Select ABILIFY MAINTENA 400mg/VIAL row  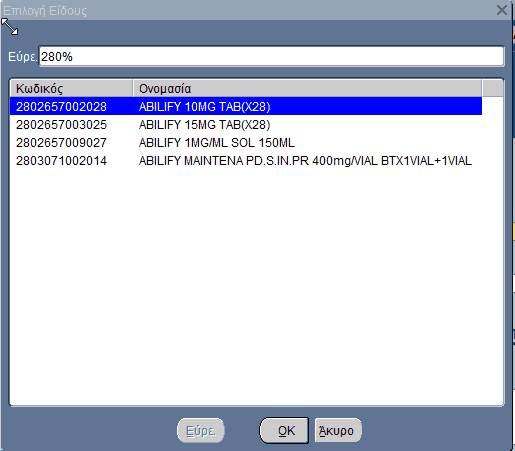246,160
